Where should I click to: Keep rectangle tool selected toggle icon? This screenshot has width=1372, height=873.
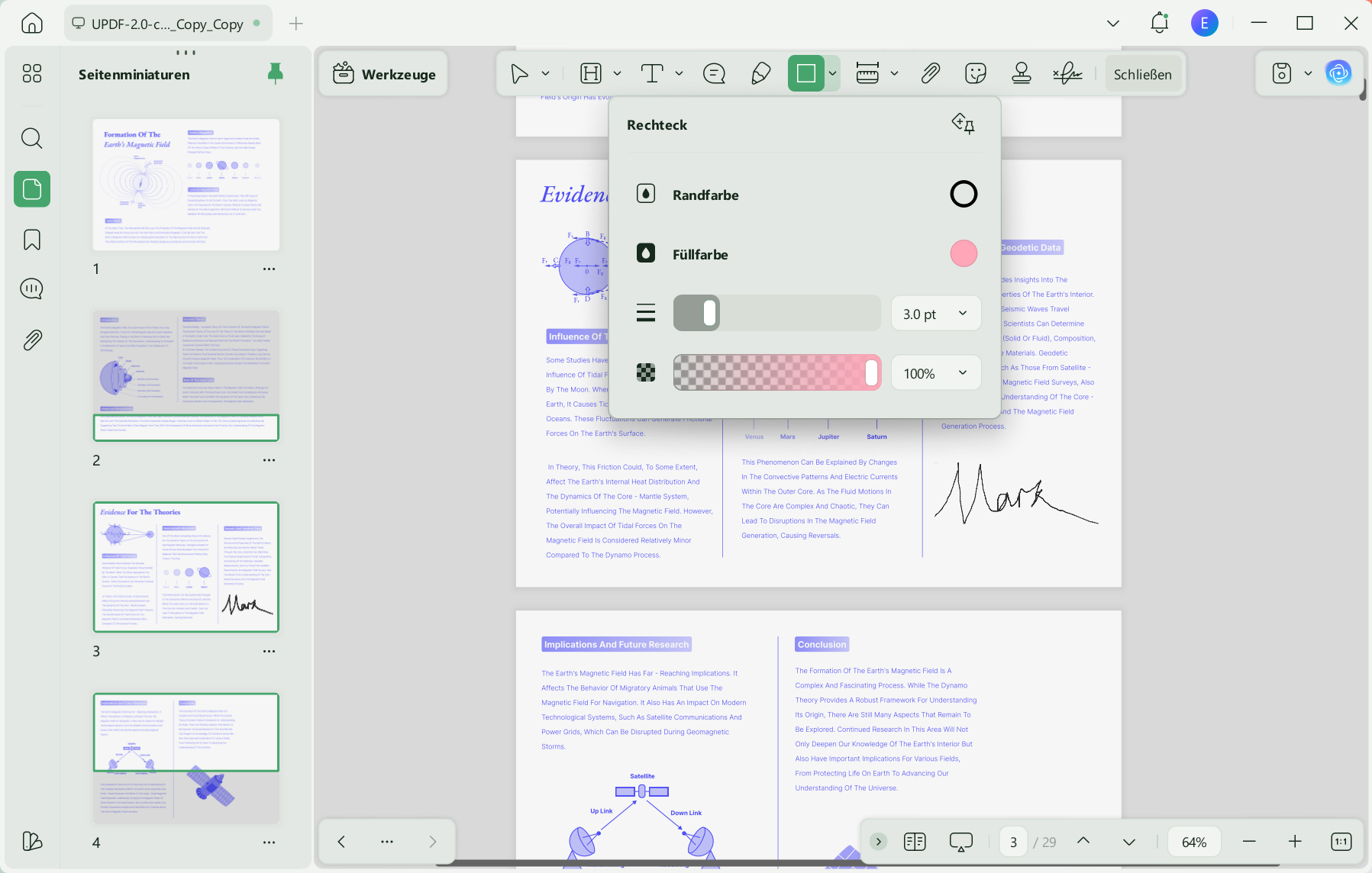[963, 124]
